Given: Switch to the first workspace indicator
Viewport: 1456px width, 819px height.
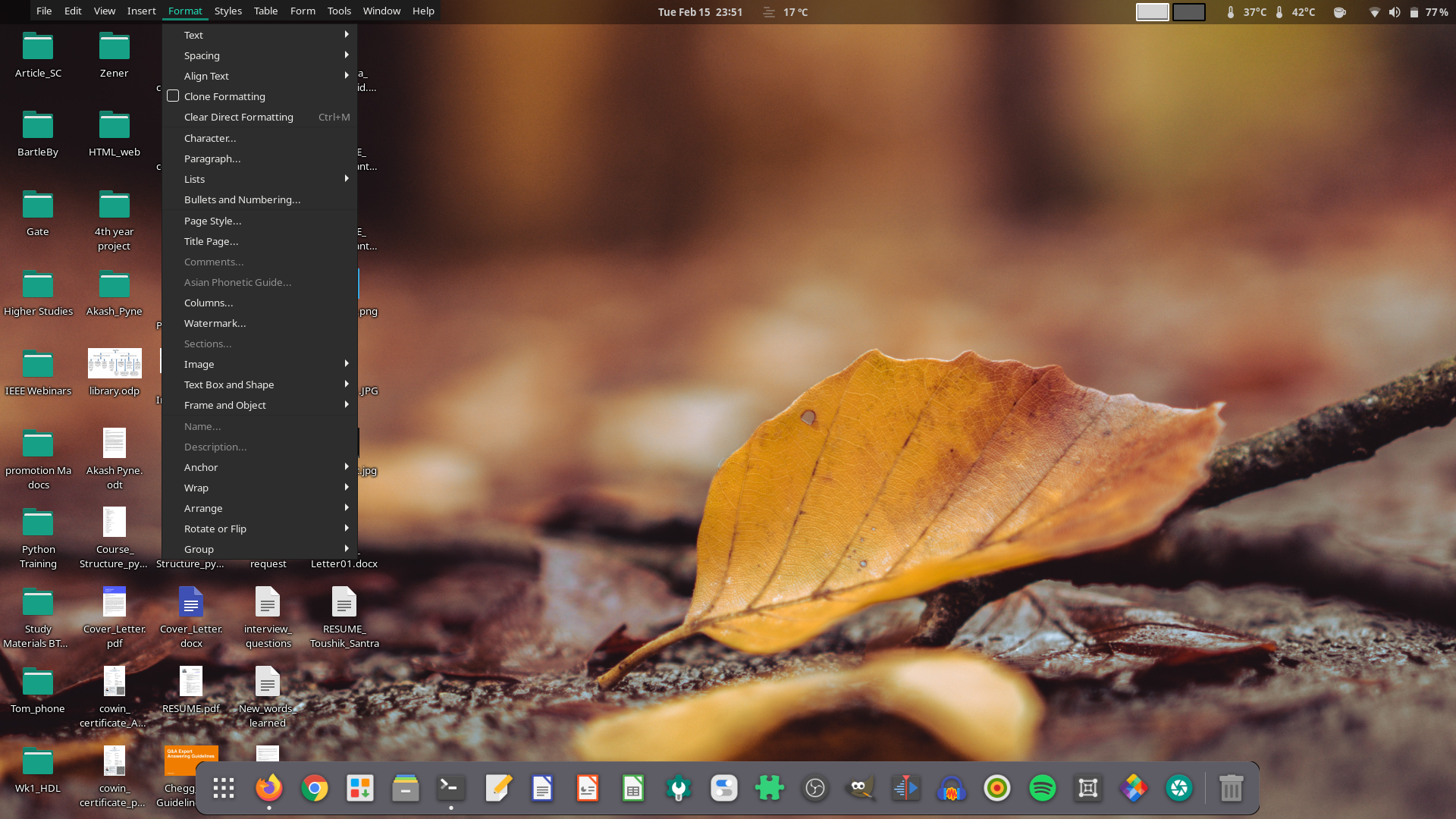Looking at the screenshot, I should pos(1152,12).
